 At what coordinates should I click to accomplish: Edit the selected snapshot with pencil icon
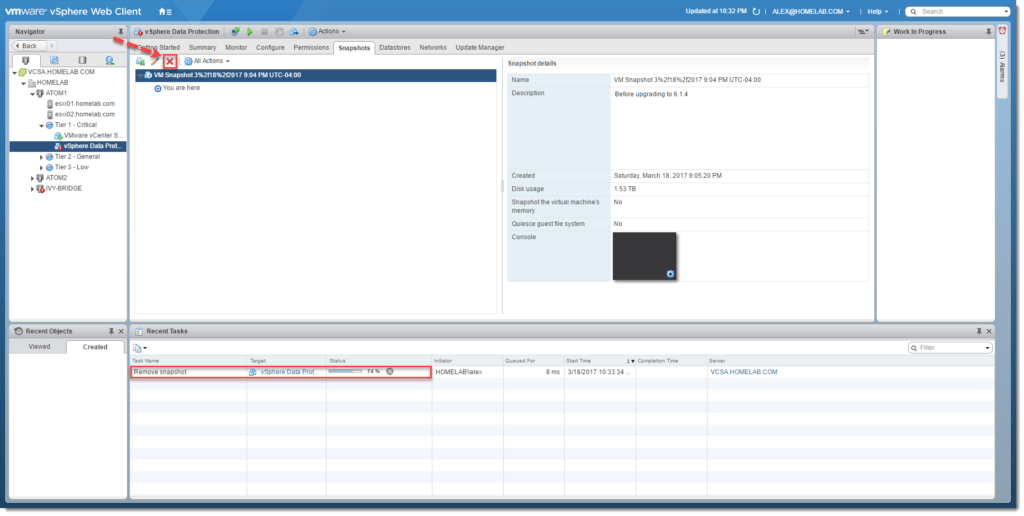pos(155,61)
